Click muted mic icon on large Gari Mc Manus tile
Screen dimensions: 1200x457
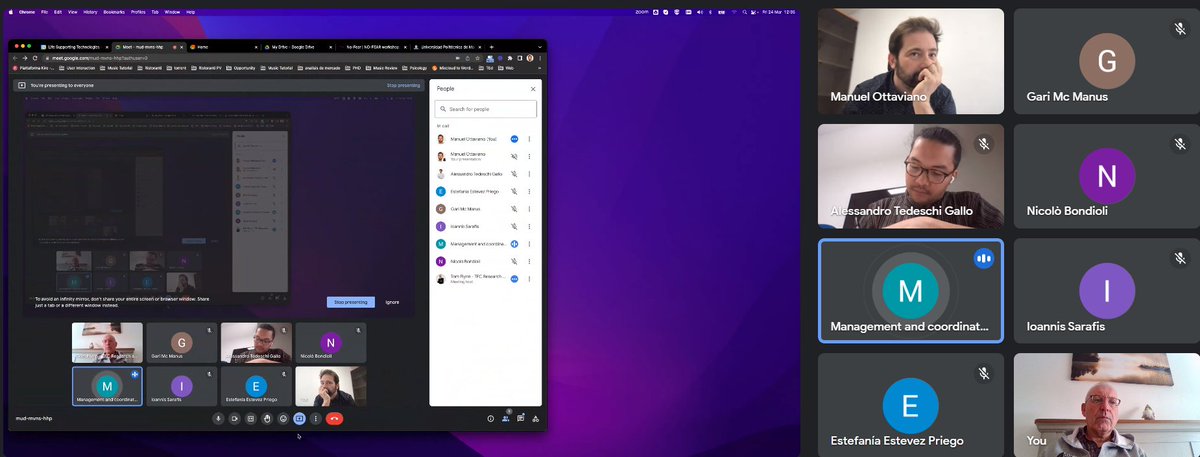(x=1180, y=30)
